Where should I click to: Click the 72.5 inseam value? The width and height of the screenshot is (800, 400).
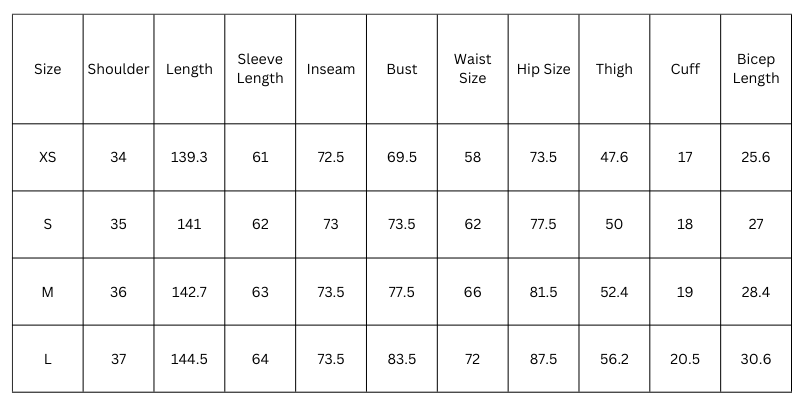coord(331,157)
